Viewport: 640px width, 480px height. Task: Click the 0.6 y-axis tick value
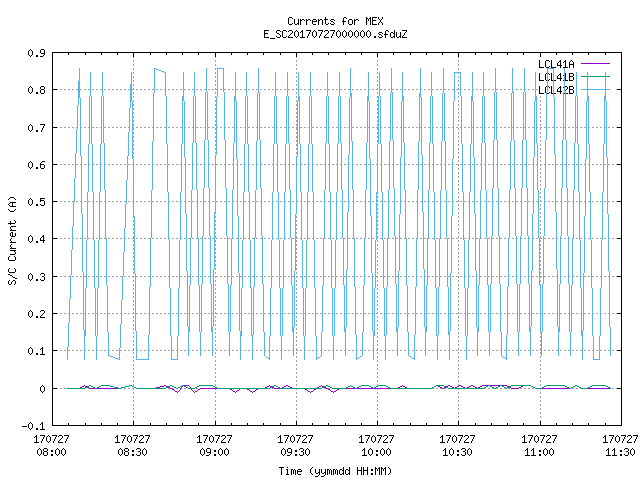point(36,165)
